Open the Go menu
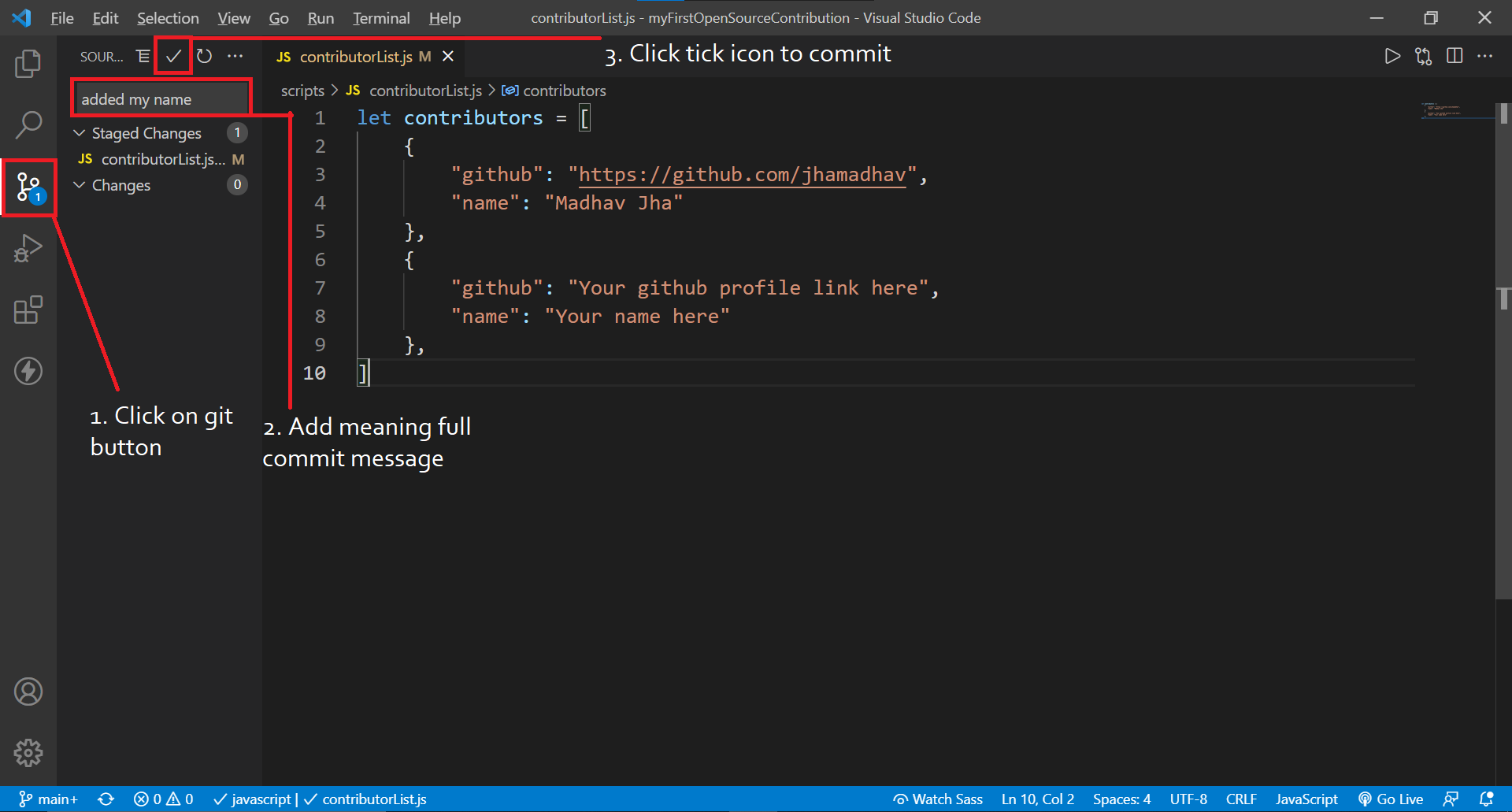 (279, 17)
